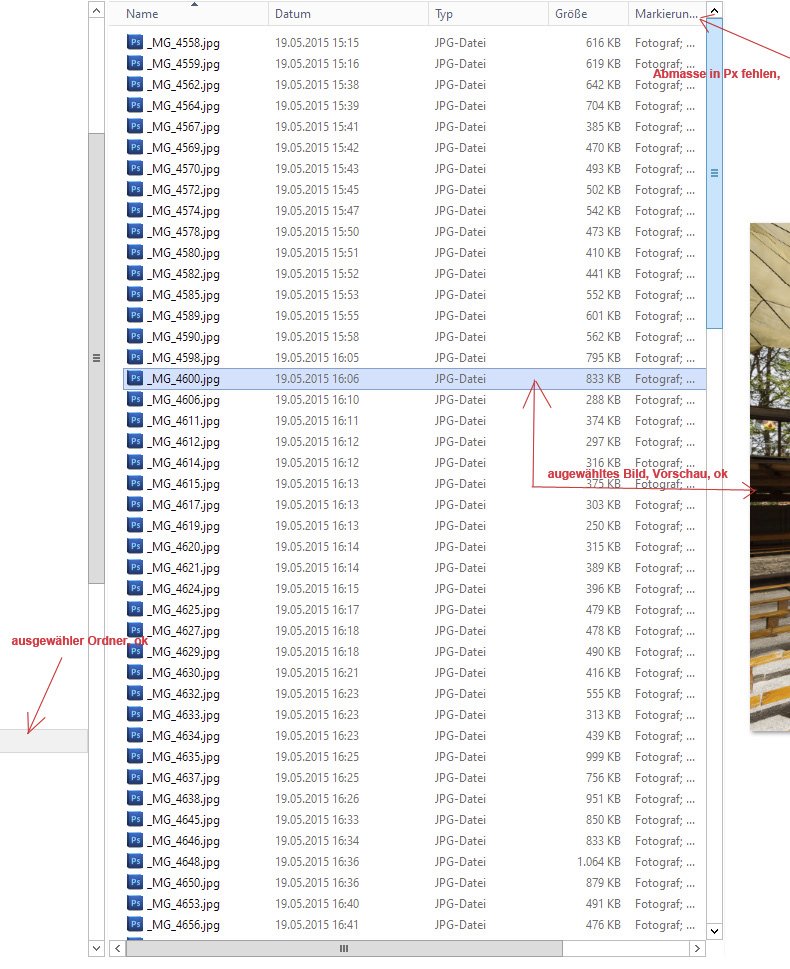Click the 313 KB size cell
Viewport: 790px width, 969px height.
coord(603,714)
